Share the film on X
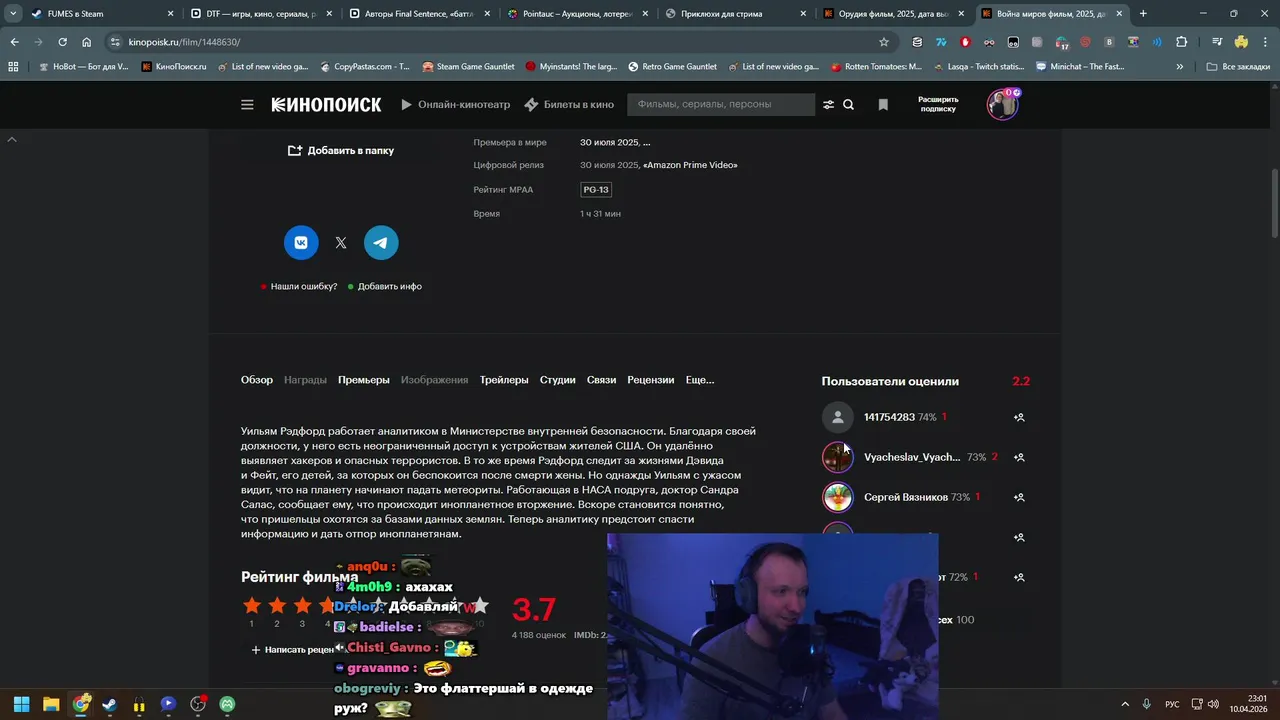 coord(341,242)
